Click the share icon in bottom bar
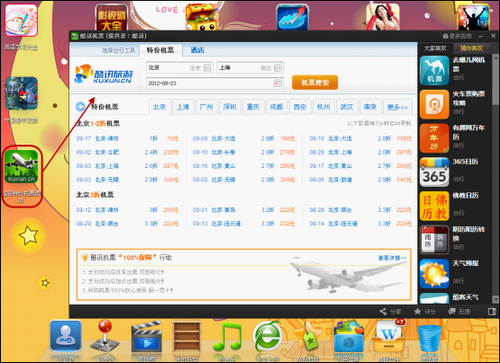 click(x=383, y=312)
